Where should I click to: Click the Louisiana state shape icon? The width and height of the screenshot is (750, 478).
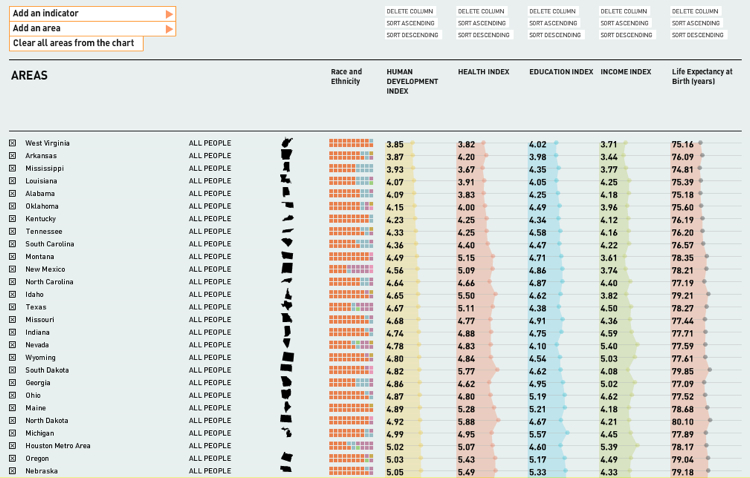coord(287,181)
